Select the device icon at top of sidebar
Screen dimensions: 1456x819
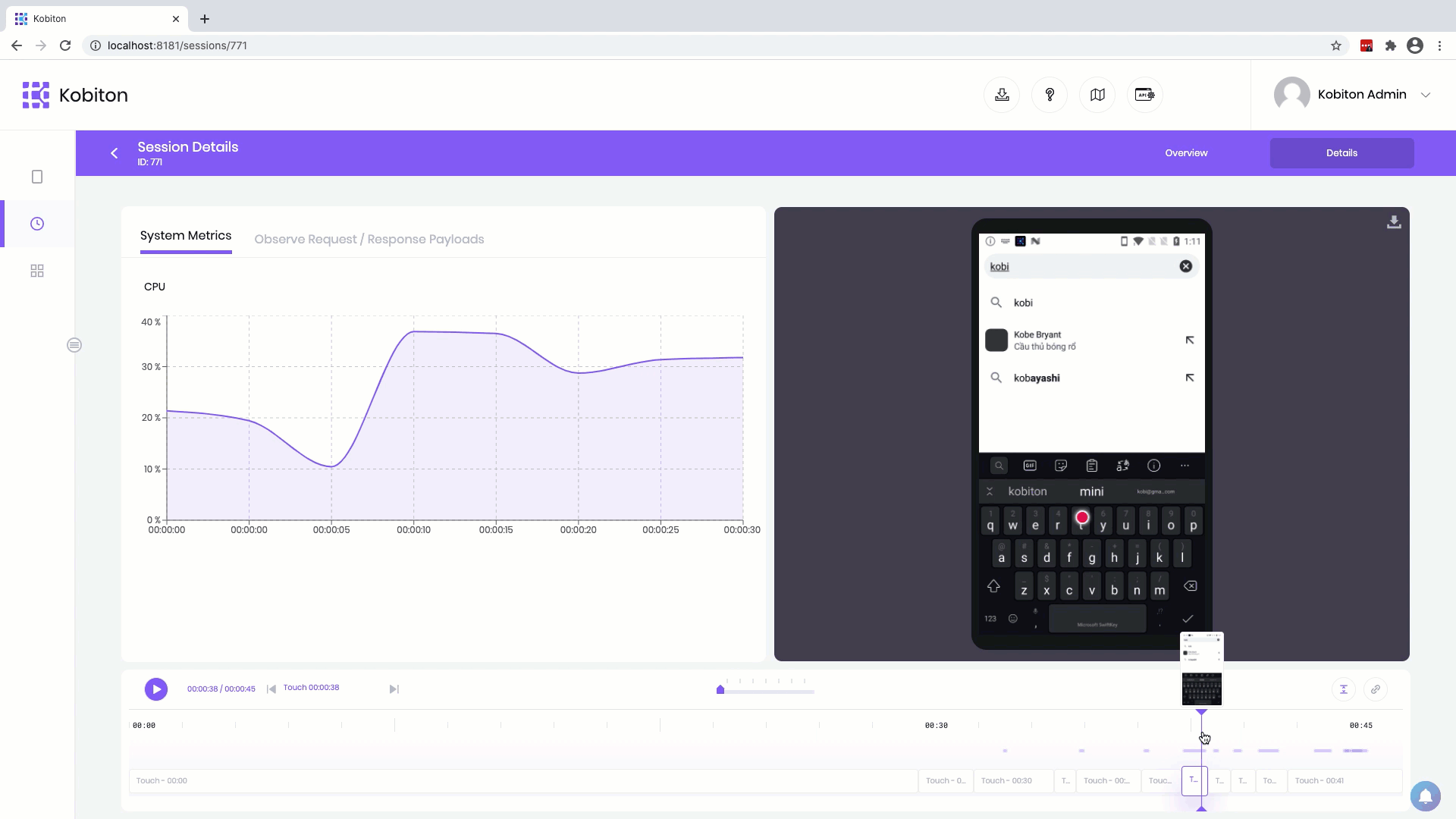(x=36, y=176)
